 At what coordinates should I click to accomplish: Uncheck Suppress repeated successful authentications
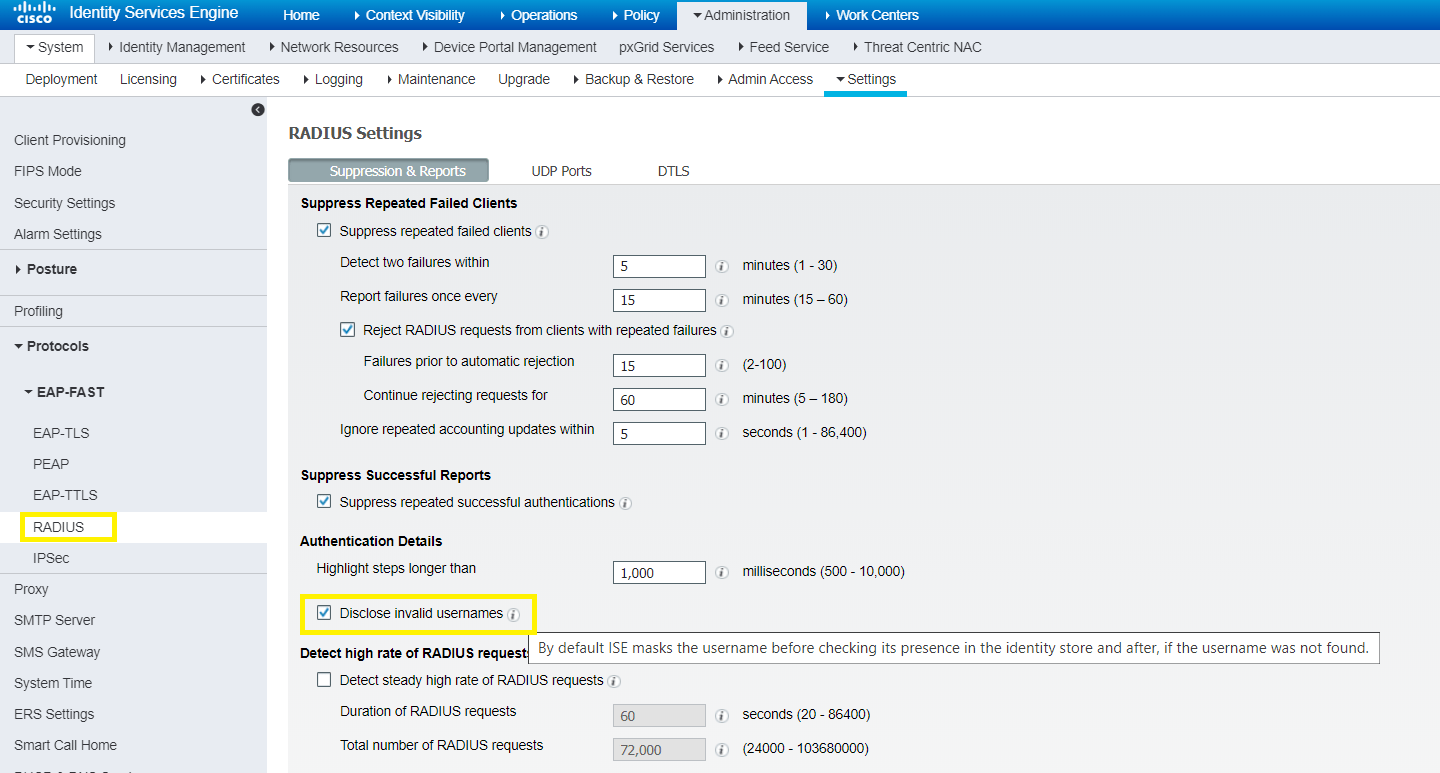pyautogui.click(x=324, y=501)
